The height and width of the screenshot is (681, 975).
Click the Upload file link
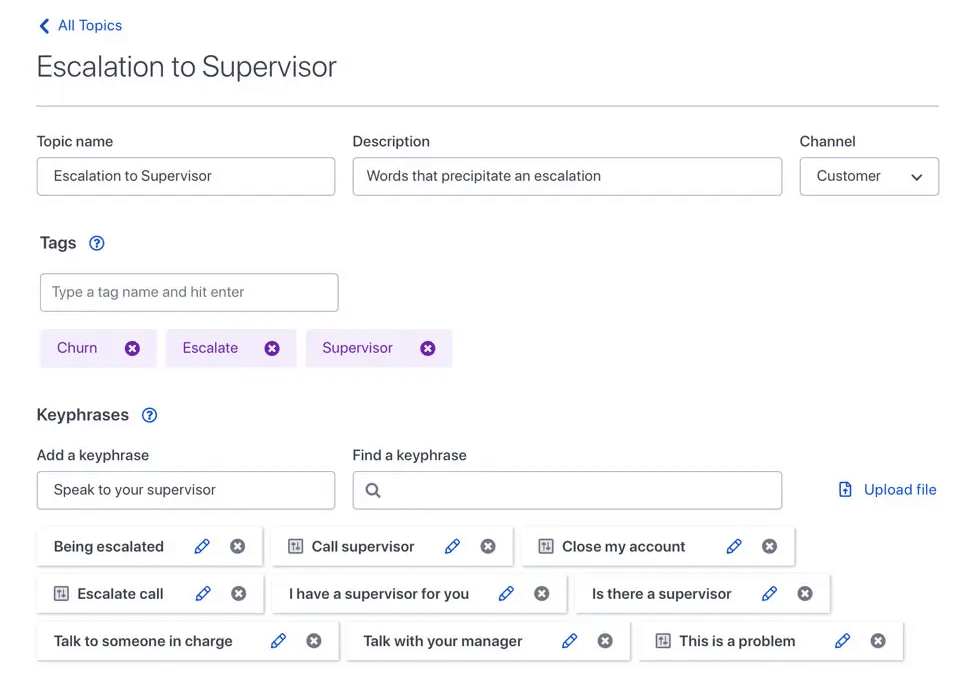point(888,490)
